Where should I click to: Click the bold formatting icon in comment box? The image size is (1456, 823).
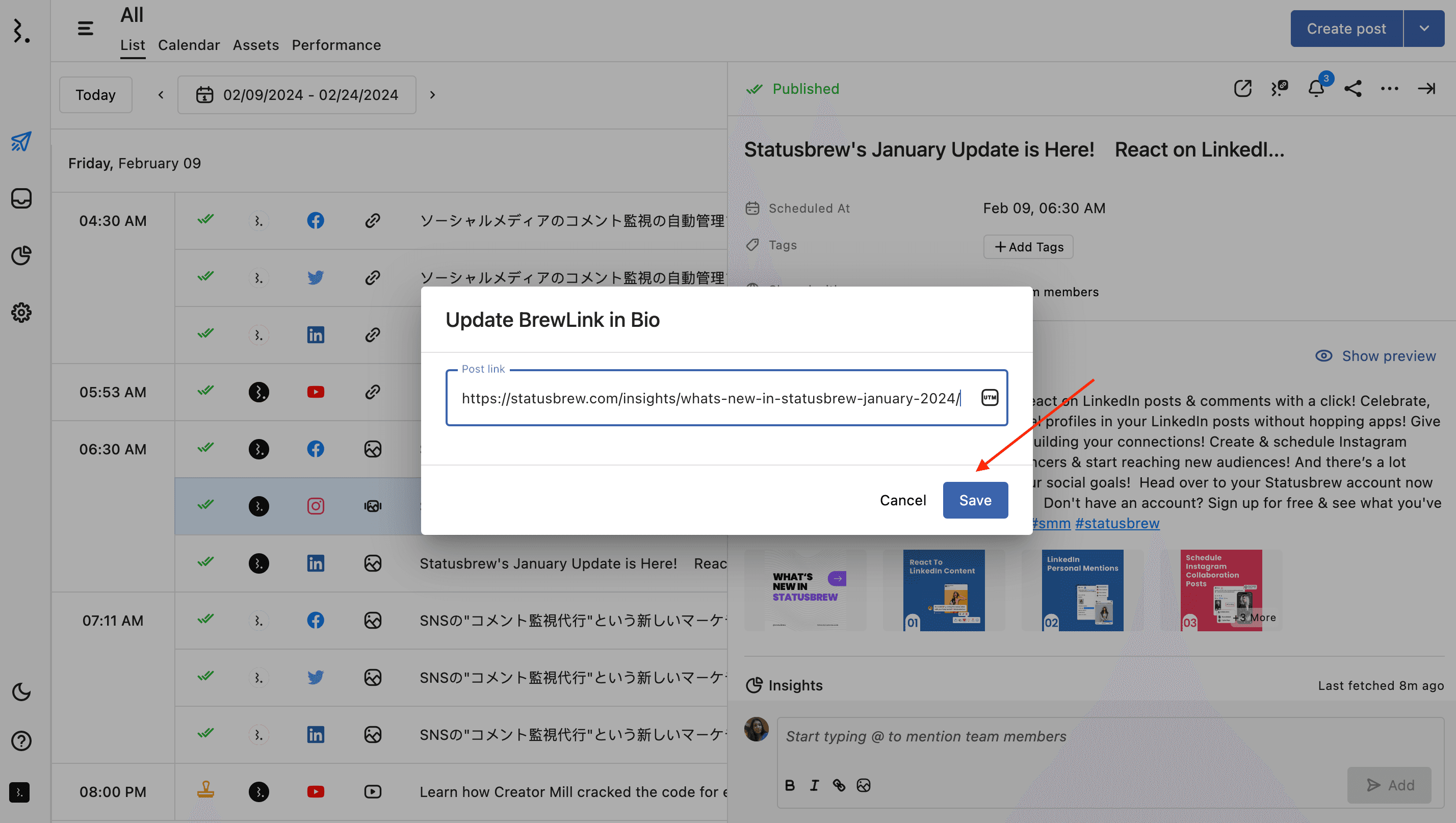[790, 785]
